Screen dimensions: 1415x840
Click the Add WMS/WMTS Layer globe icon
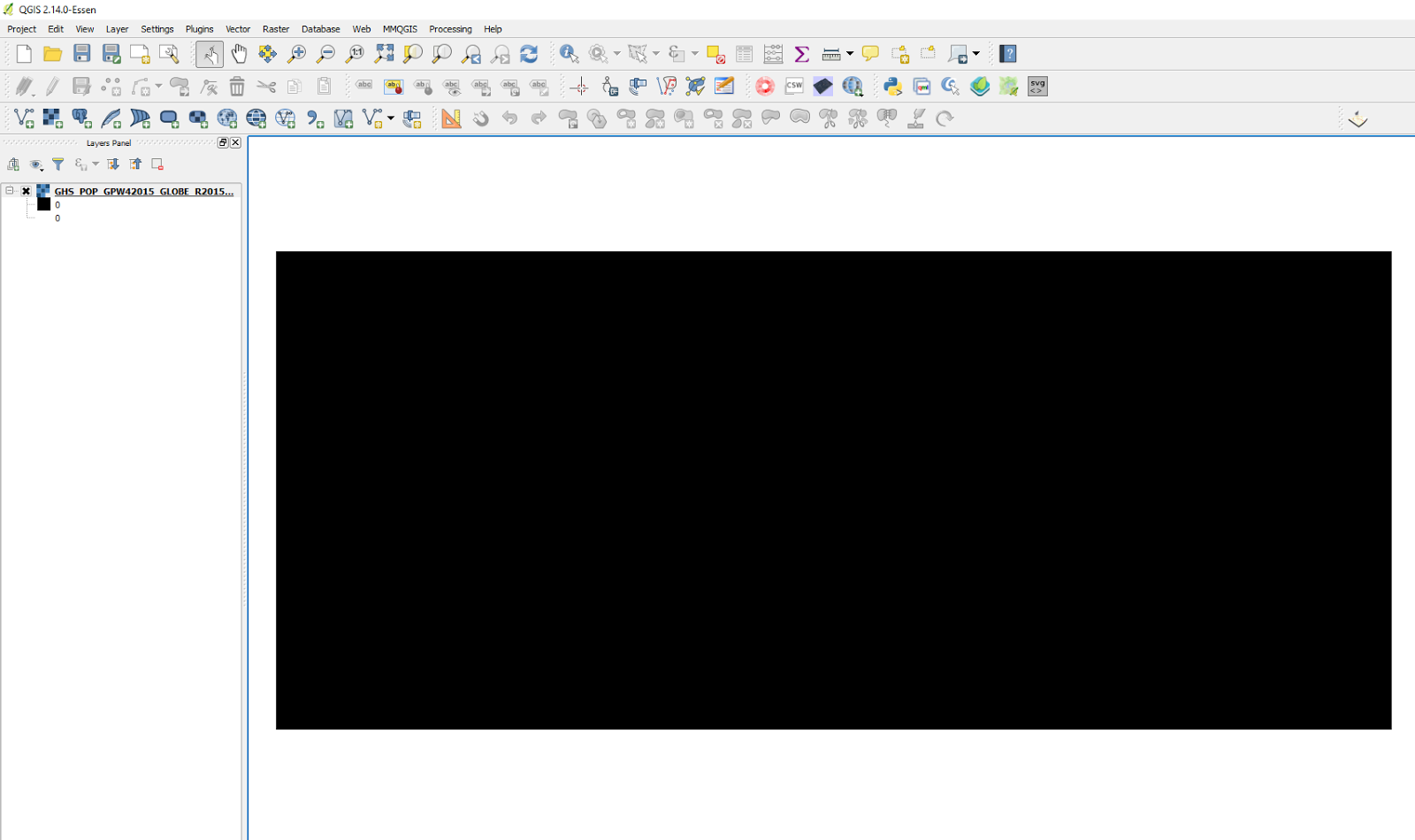pyautogui.click(x=227, y=118)
